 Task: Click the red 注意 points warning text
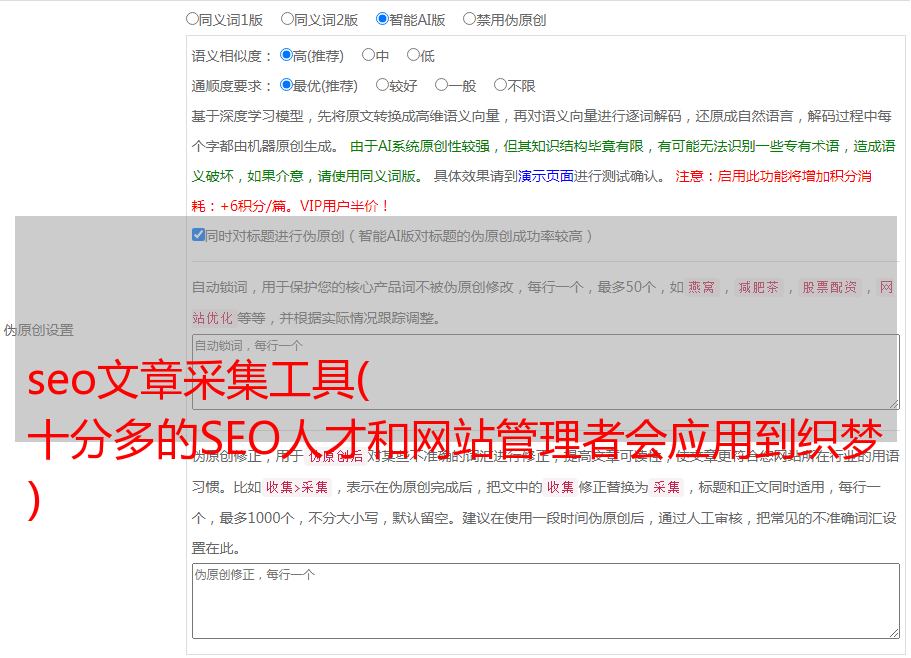(x=531, y=191)
